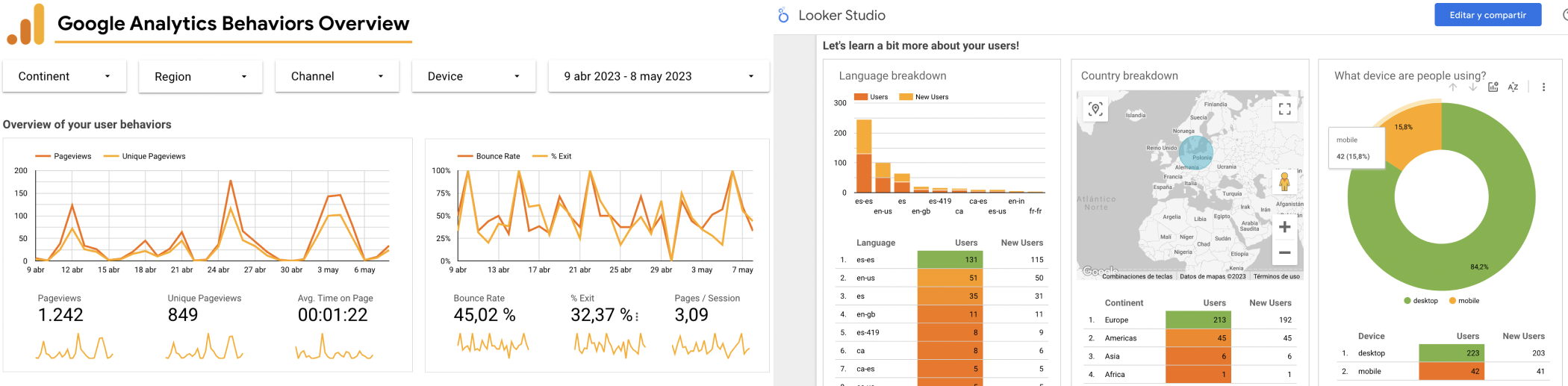1568x386 pixels.
Task: Click the Street View pegman icon
Action: [1284, 181]
